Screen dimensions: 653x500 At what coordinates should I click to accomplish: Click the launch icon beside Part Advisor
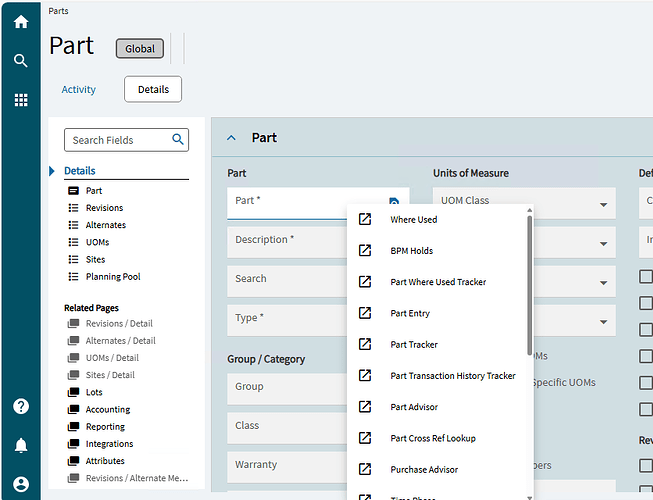pyautogui.click(x=365, y=406)
